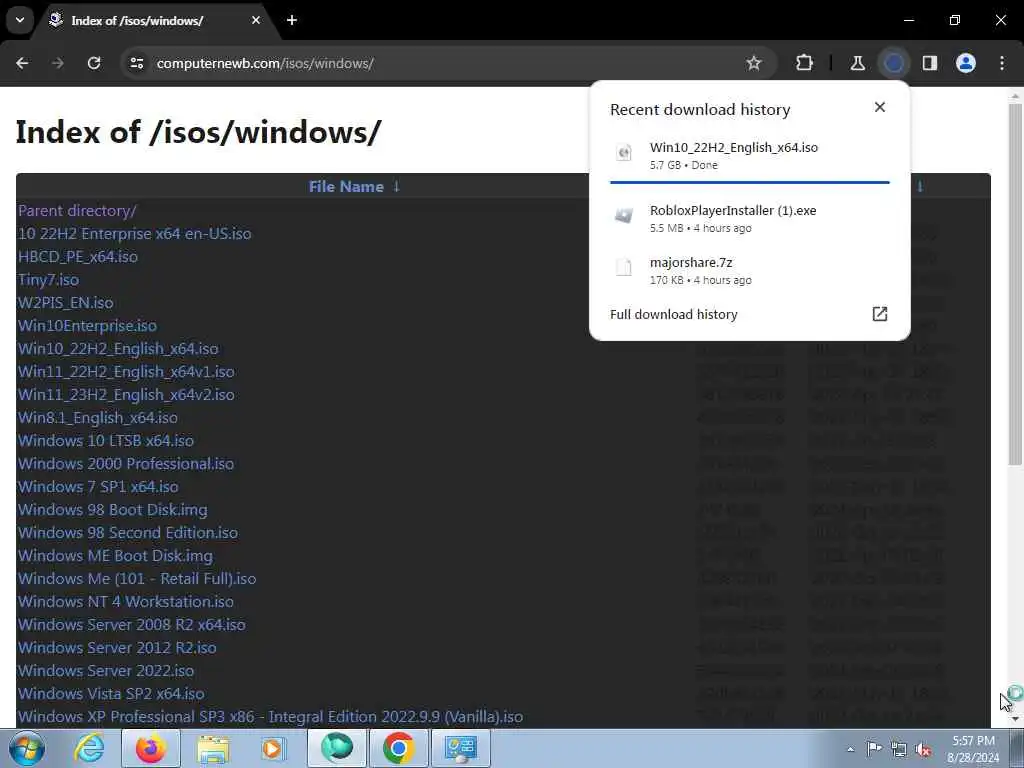1024x768 pixels.
Task: Download Windows 98 Boot Disk.img
Action: pos(112,509)
